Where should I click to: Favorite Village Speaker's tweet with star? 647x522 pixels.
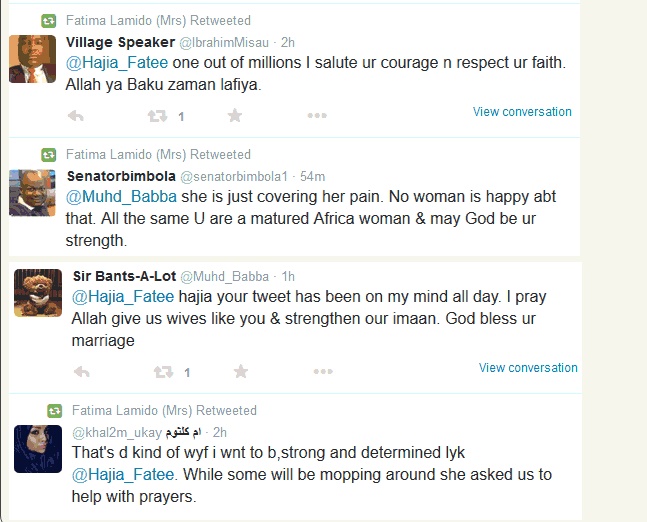tap(235, 116)
